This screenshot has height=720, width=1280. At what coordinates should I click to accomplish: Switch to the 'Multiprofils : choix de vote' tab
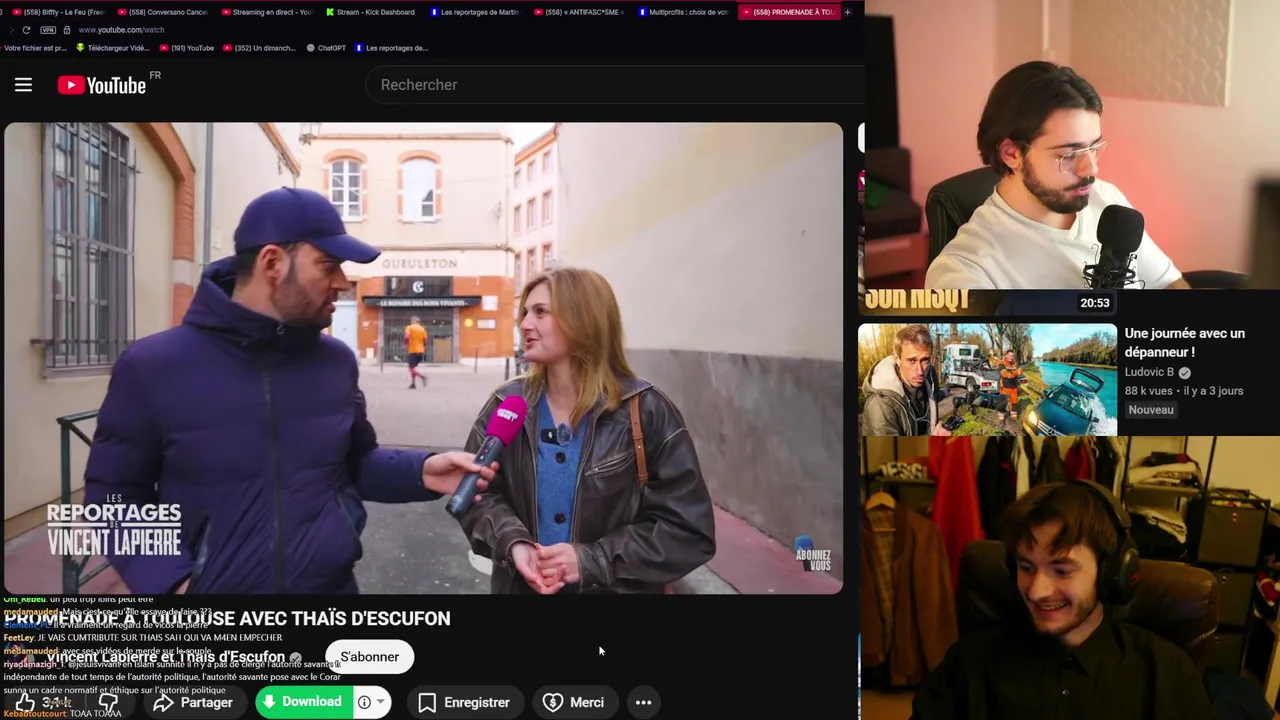pyautogui.click(x=682, y=12)
